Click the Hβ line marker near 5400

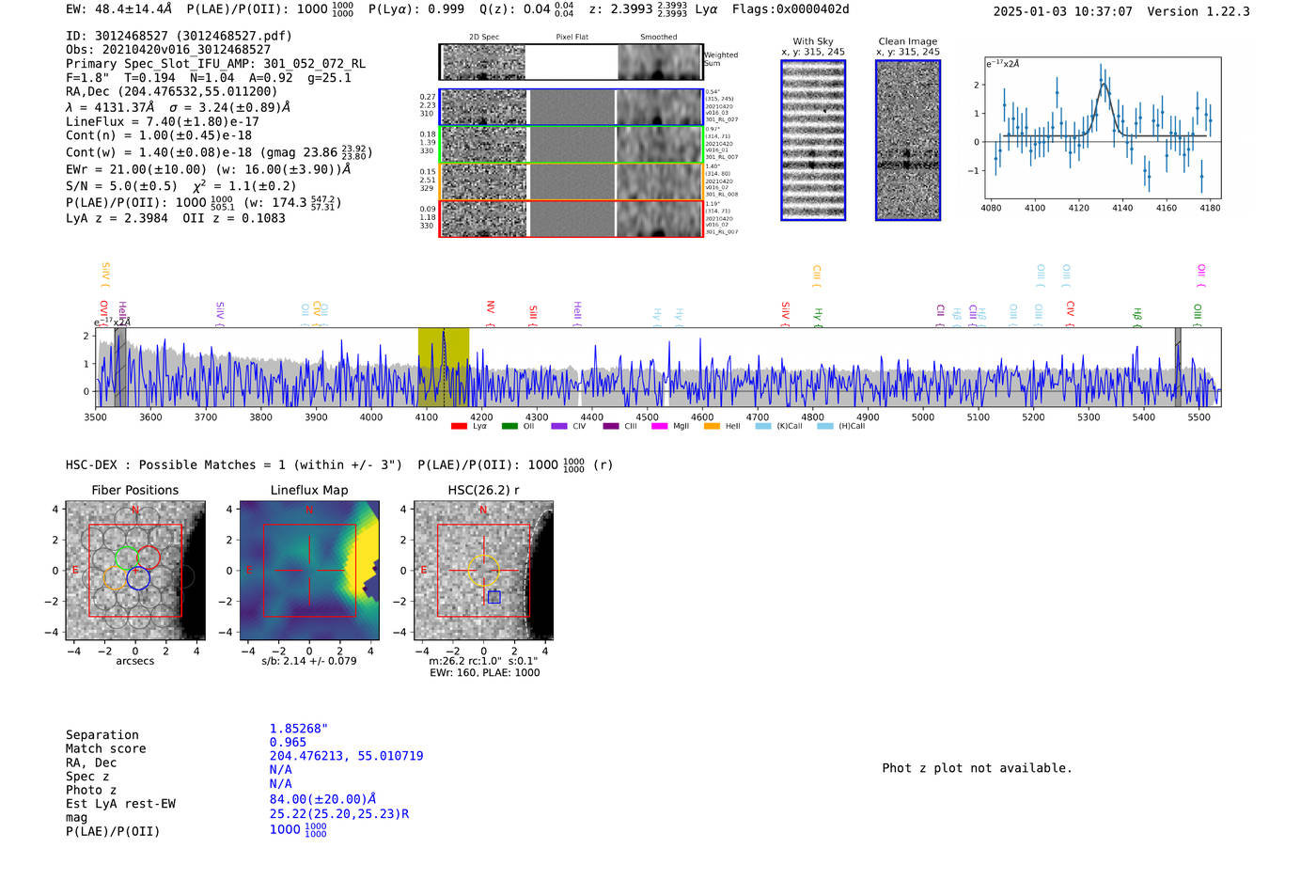point(1137,316)
